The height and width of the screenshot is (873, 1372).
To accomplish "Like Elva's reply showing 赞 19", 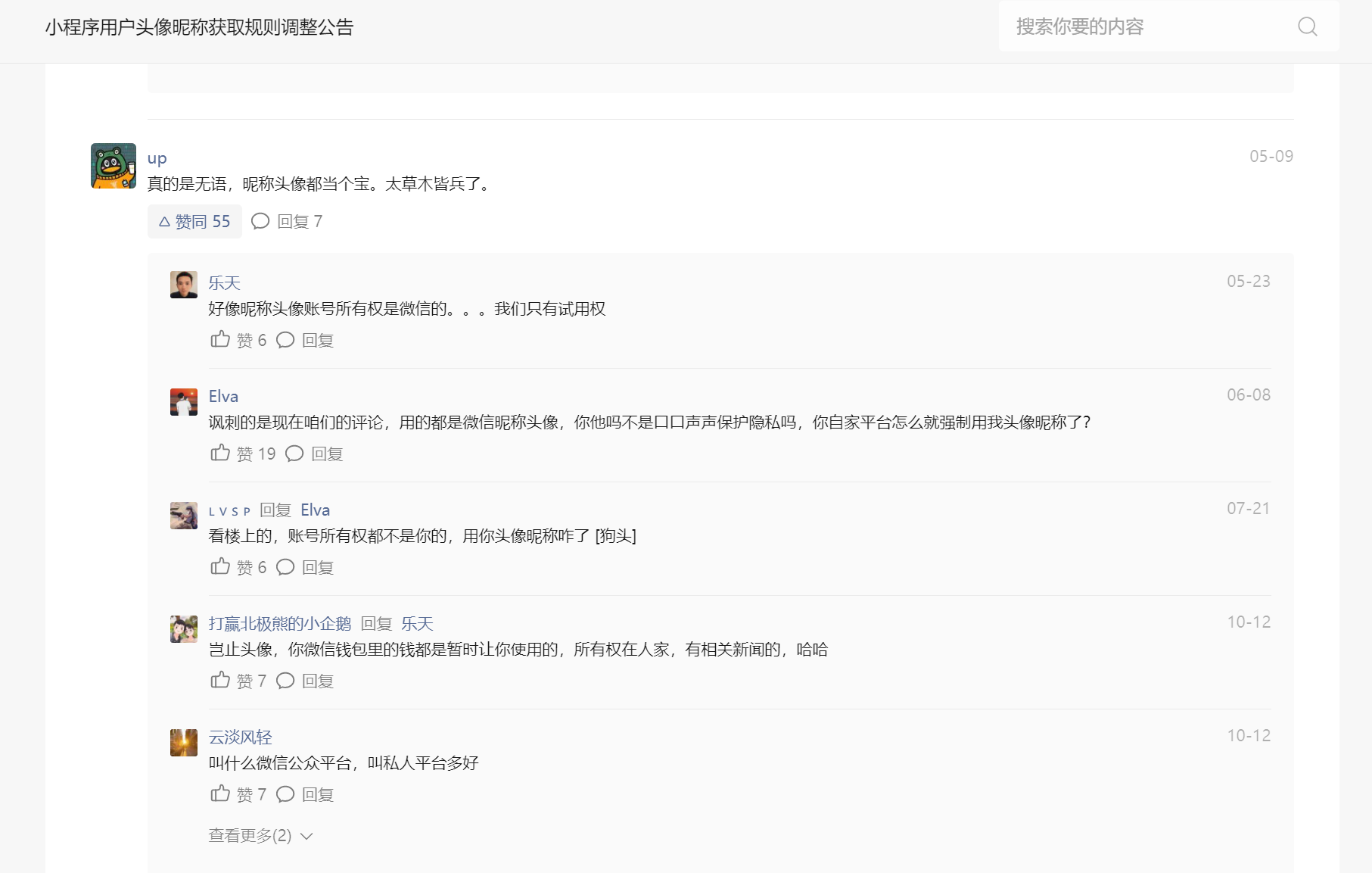I will click(x=220, y=453).
